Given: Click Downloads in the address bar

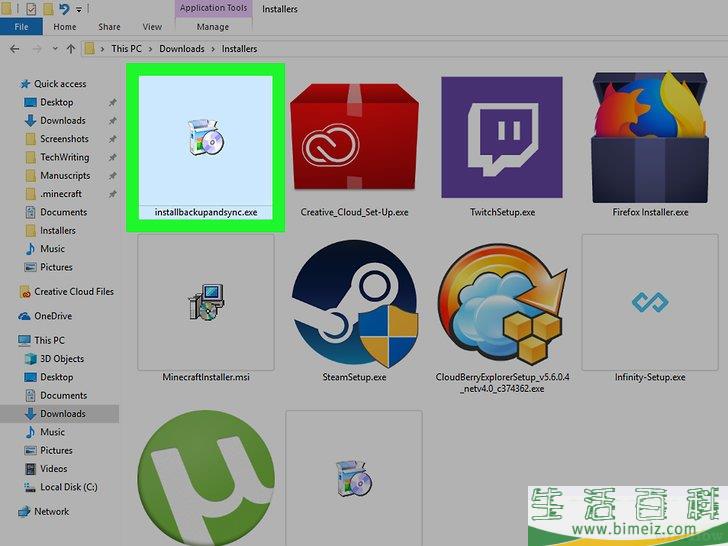Looking at the screenshot, I should [x=182, y=49].
